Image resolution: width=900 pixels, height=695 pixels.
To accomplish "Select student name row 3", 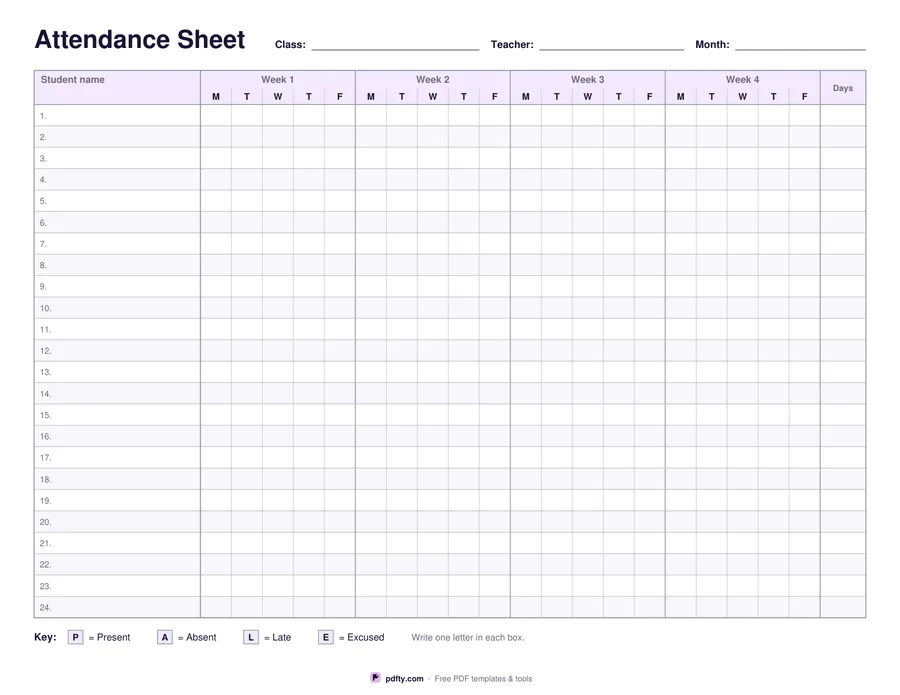I will tap(117, 158).
